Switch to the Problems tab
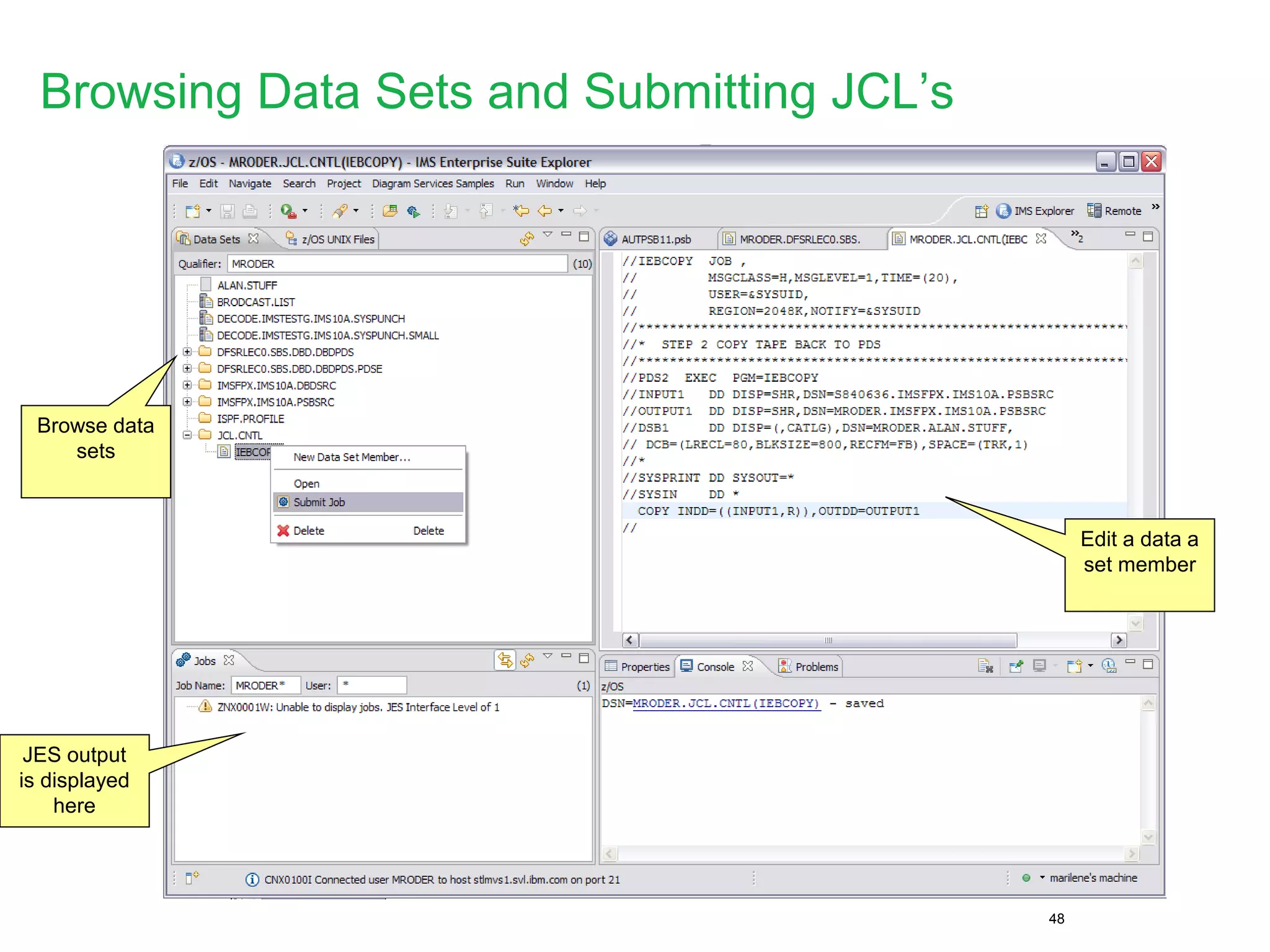Screen dimensions: 1270x952 pos(808,667)
